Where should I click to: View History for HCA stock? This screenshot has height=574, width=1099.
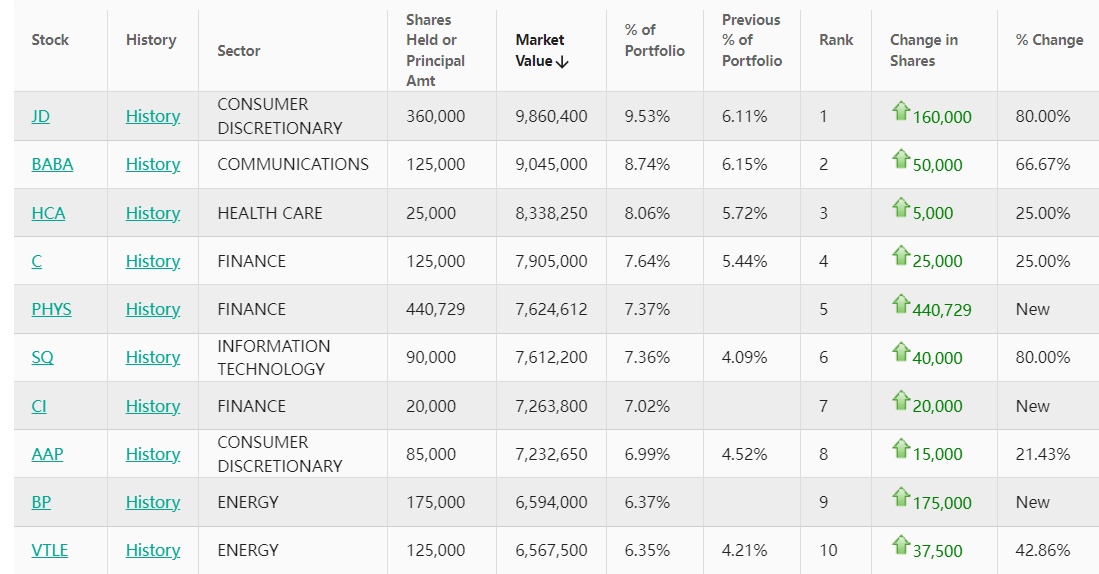153,213
